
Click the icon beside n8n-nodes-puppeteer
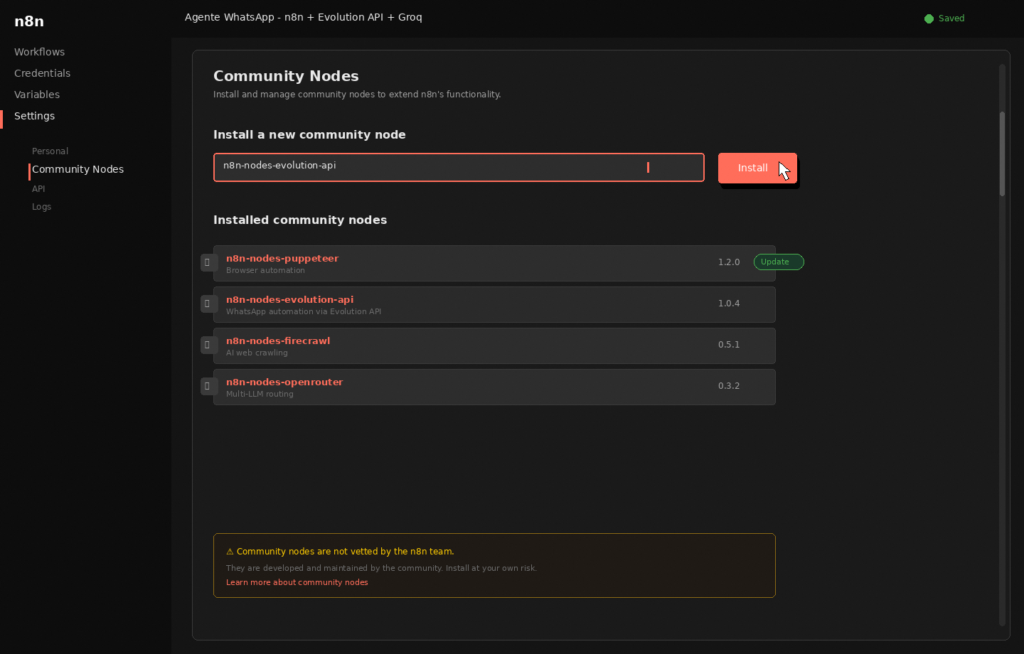pos(208,263)
